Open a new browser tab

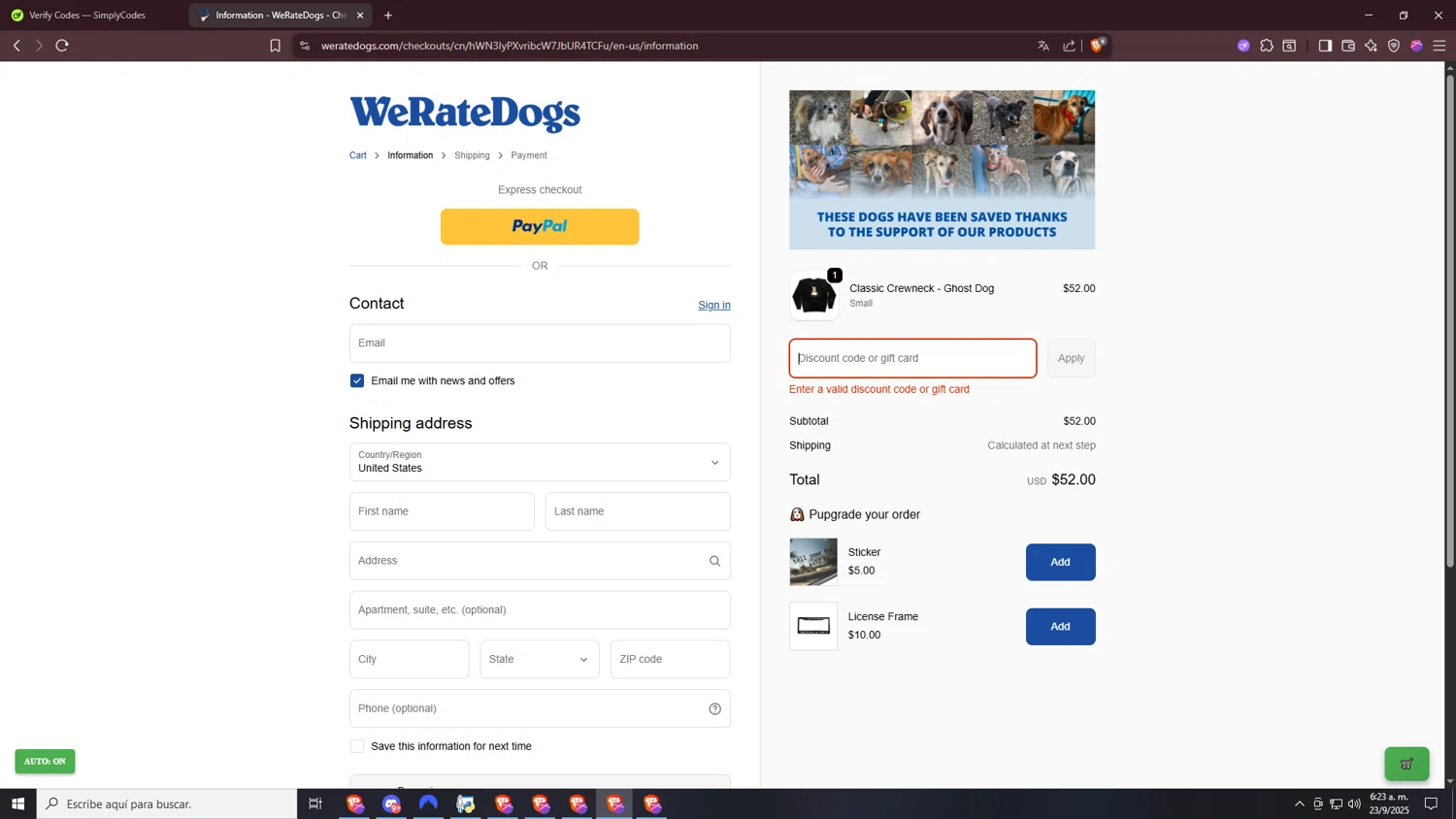tap(388, 16)
